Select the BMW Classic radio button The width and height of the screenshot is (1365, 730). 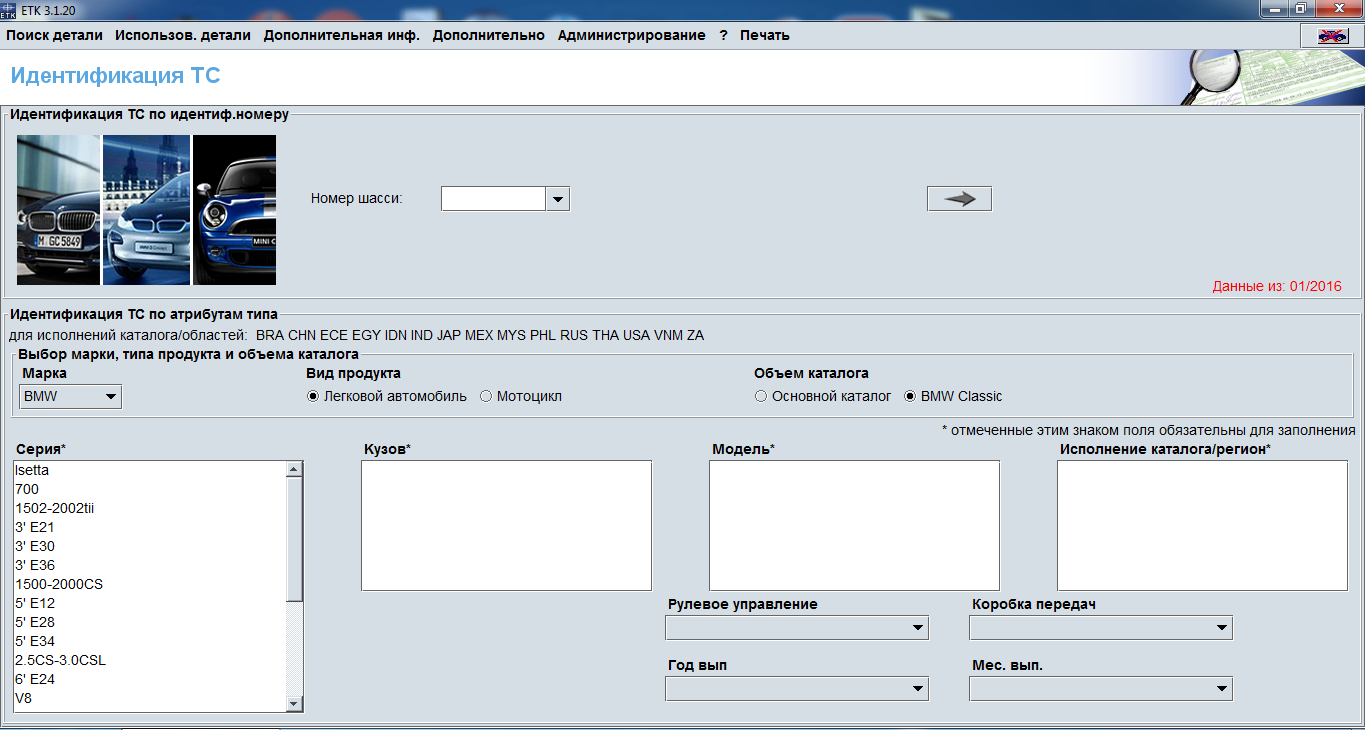pos(910,396)
